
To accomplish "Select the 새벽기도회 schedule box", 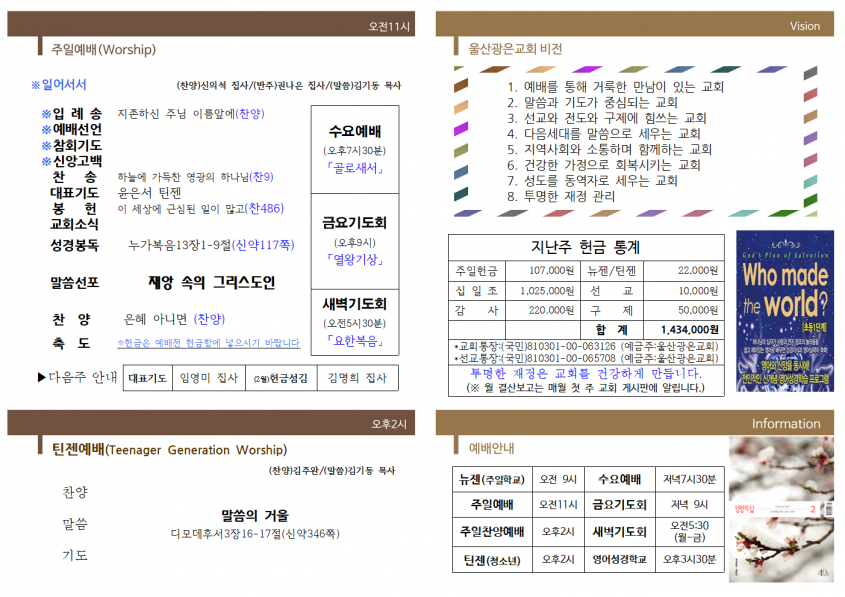I will [x=355, y=322].
